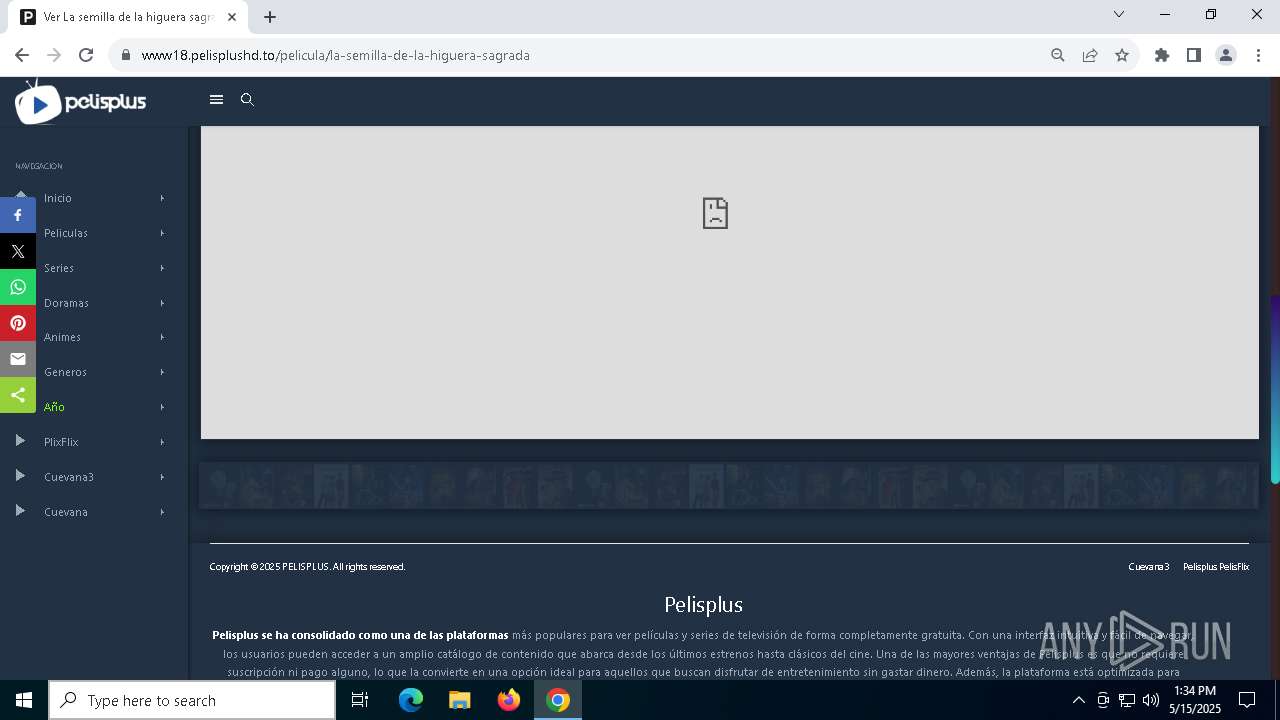Open the notifications center
The image size is (1280, 720).
1247,700
